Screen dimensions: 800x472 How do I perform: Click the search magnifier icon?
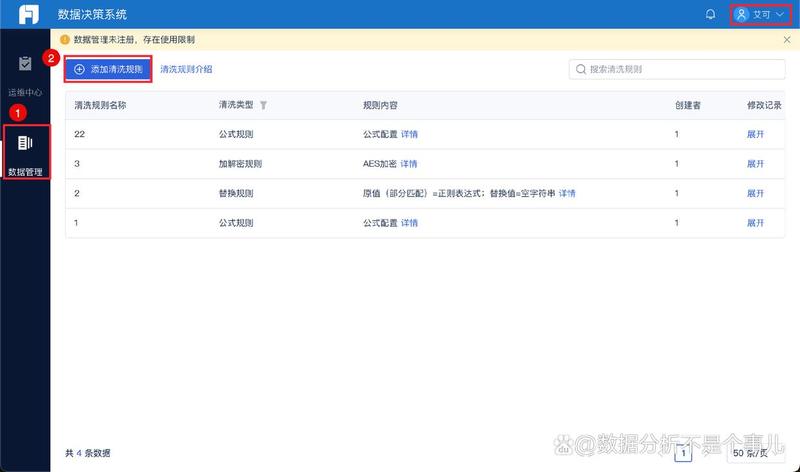580,69
